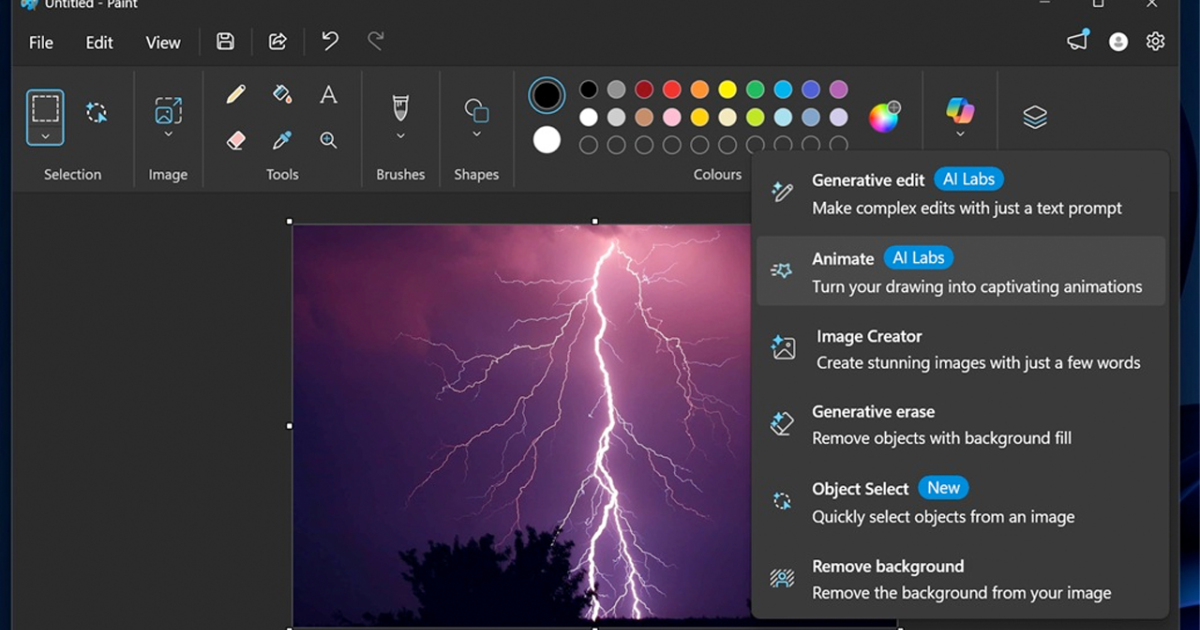Select the Eraser tool
This screenshot has width=1200, height=630.
[x=236, y=140]
